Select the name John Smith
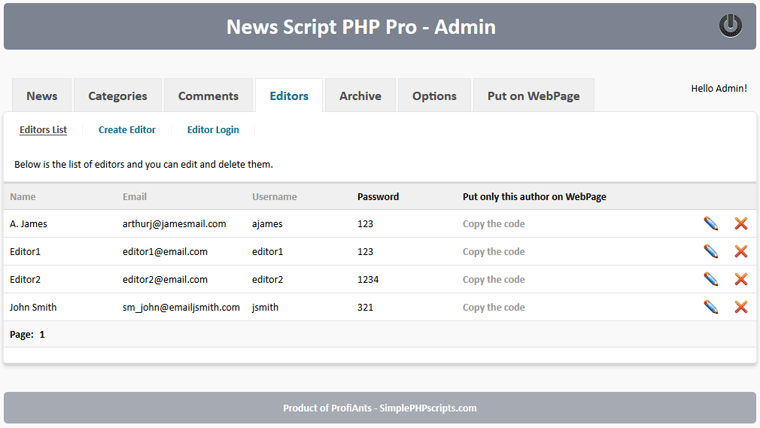Viewport: 760px width, 428px height. click(x=33, y=307)
